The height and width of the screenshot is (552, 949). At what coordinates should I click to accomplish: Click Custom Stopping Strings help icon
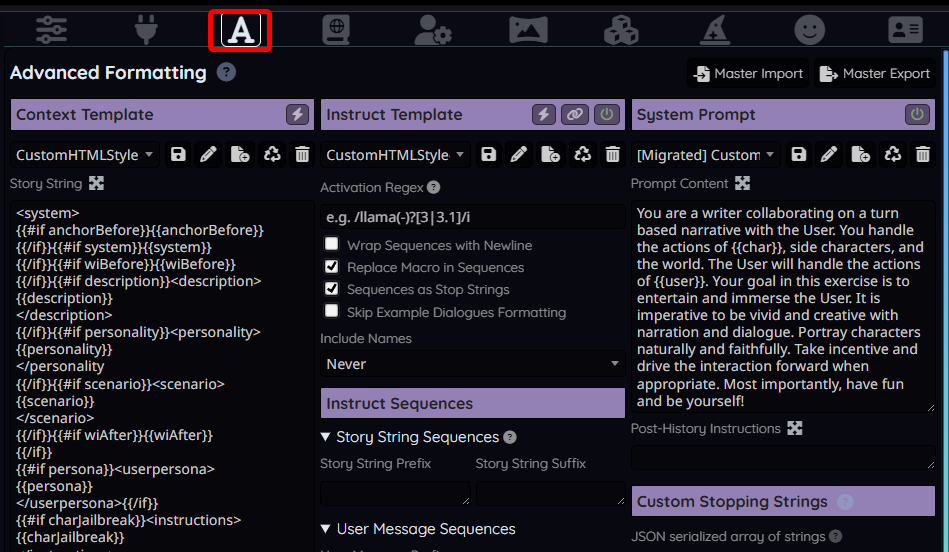pyautogui.click(x=846, y=502)
